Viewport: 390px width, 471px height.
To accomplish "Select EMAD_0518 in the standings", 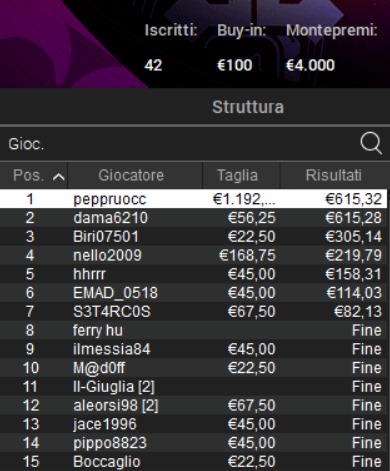I will tap(194, 293).
